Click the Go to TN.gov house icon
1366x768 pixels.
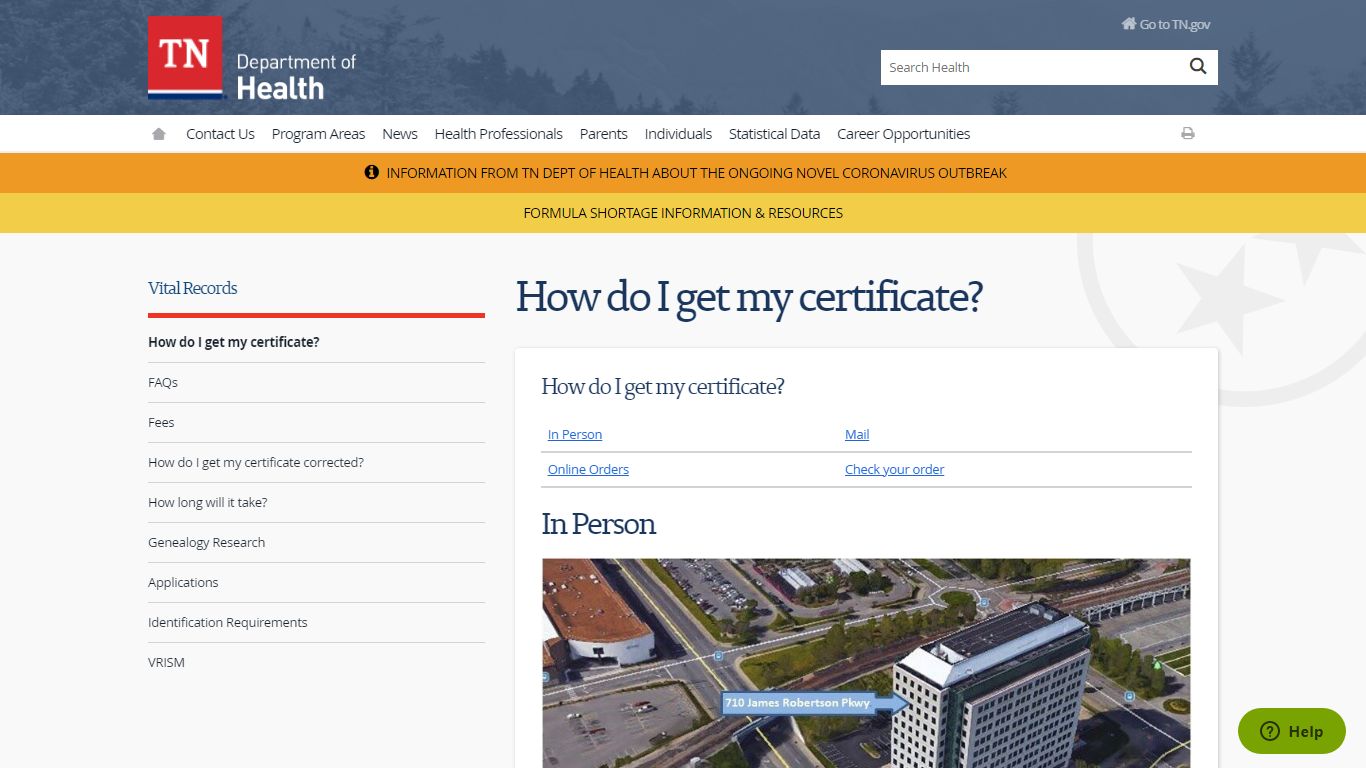1128,23
